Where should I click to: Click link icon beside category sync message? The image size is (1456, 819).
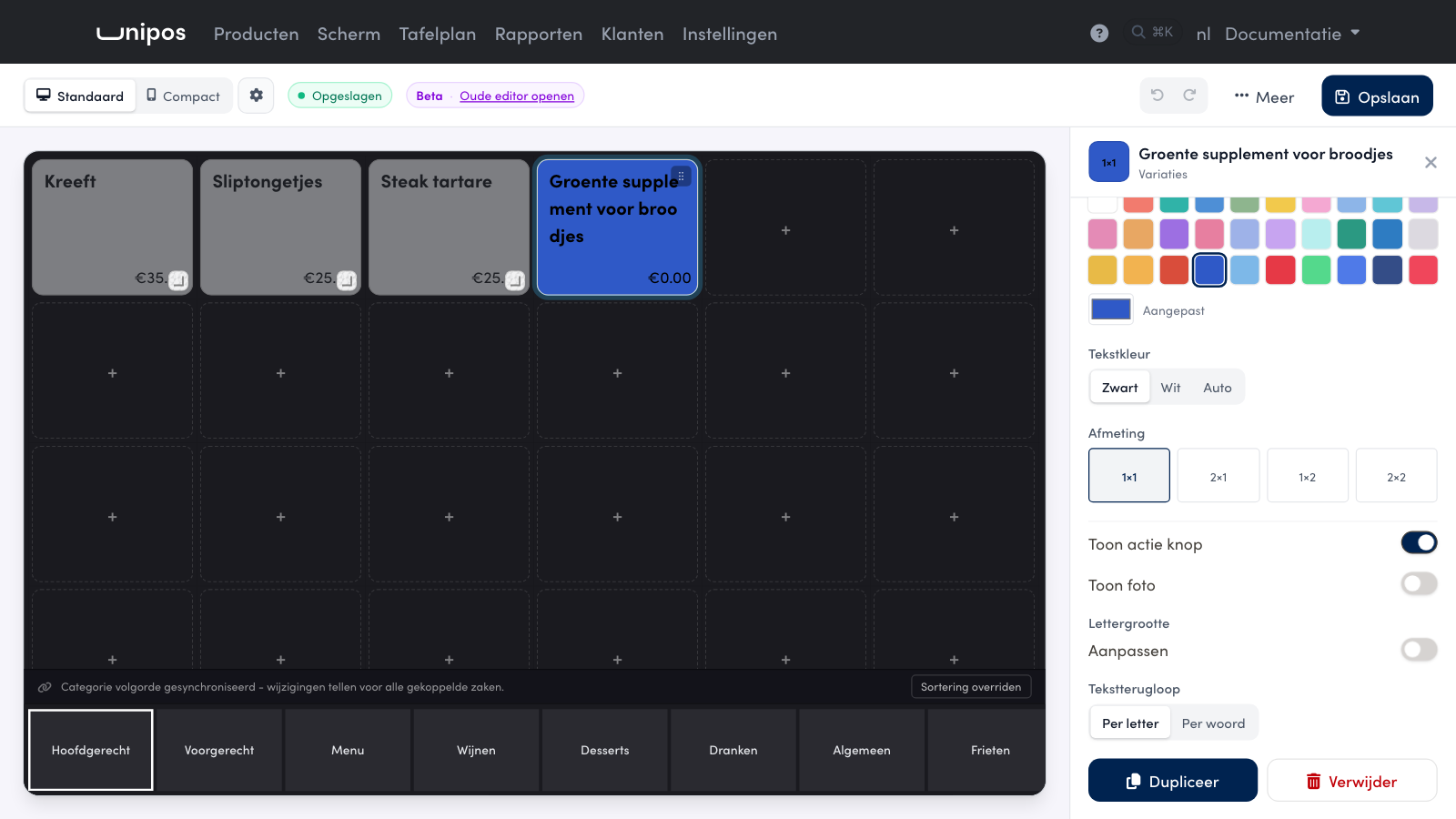(45, 687)
